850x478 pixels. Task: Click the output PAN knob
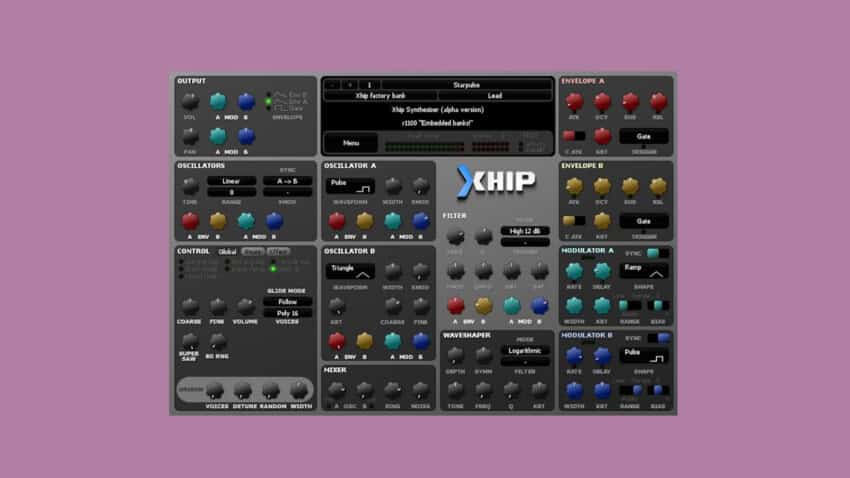(x=190, y=136)
